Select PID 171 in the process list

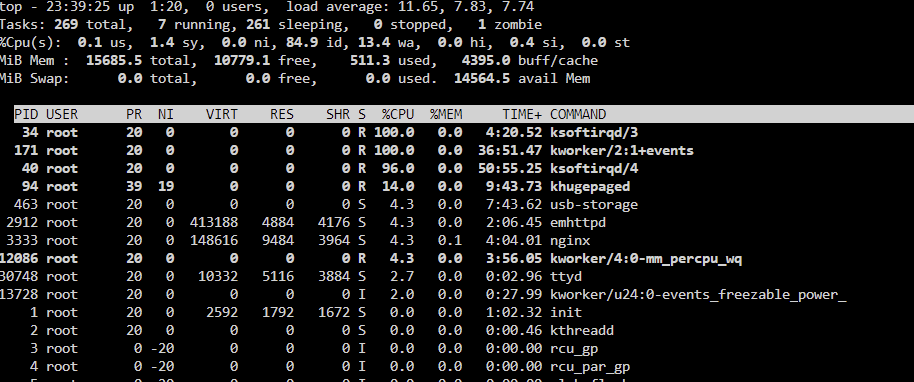tap(26, 151)
